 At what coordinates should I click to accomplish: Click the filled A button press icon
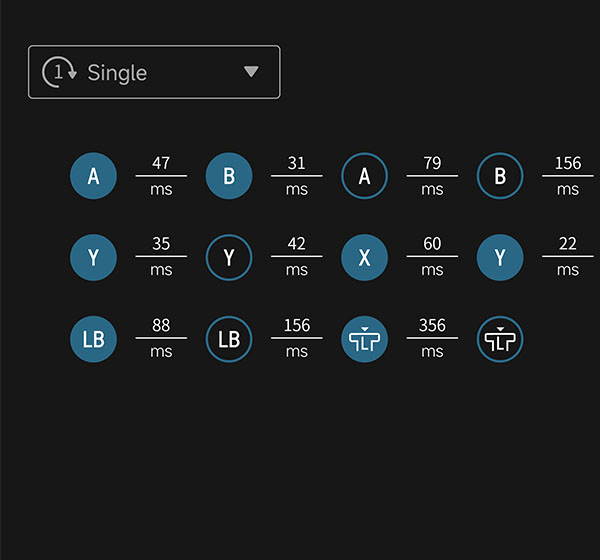click(93, 176)
